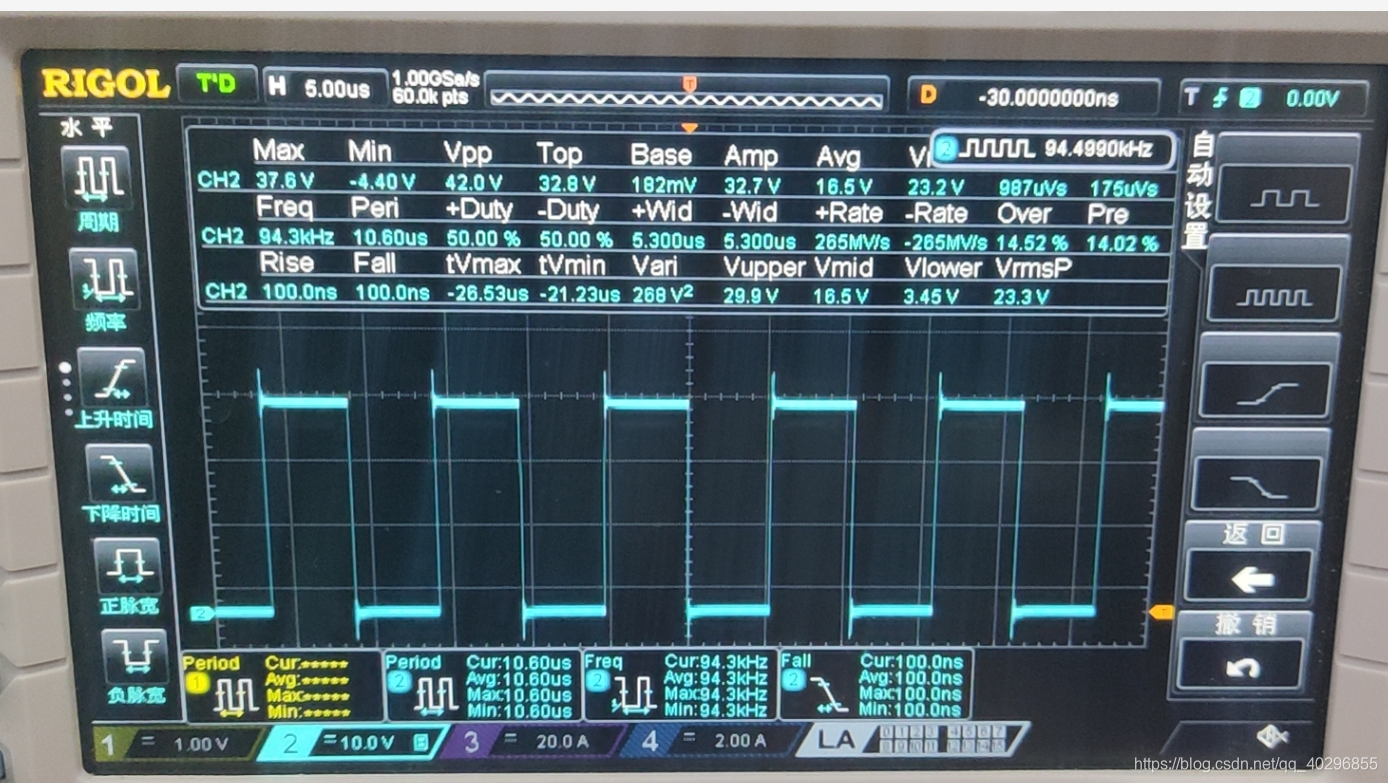
Task: Click the +Wid value 5.300us
Action: [668, 241]
